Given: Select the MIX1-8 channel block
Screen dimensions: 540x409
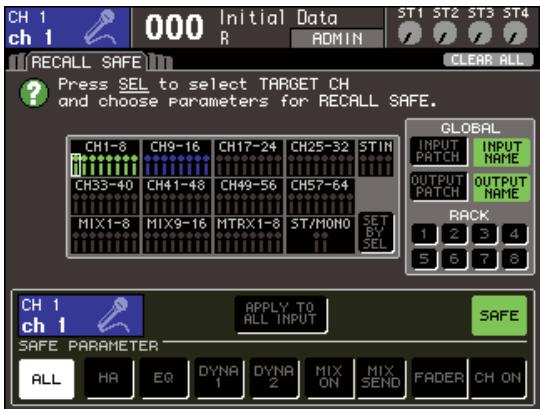Looking at the screenshot, I should 105,235.
